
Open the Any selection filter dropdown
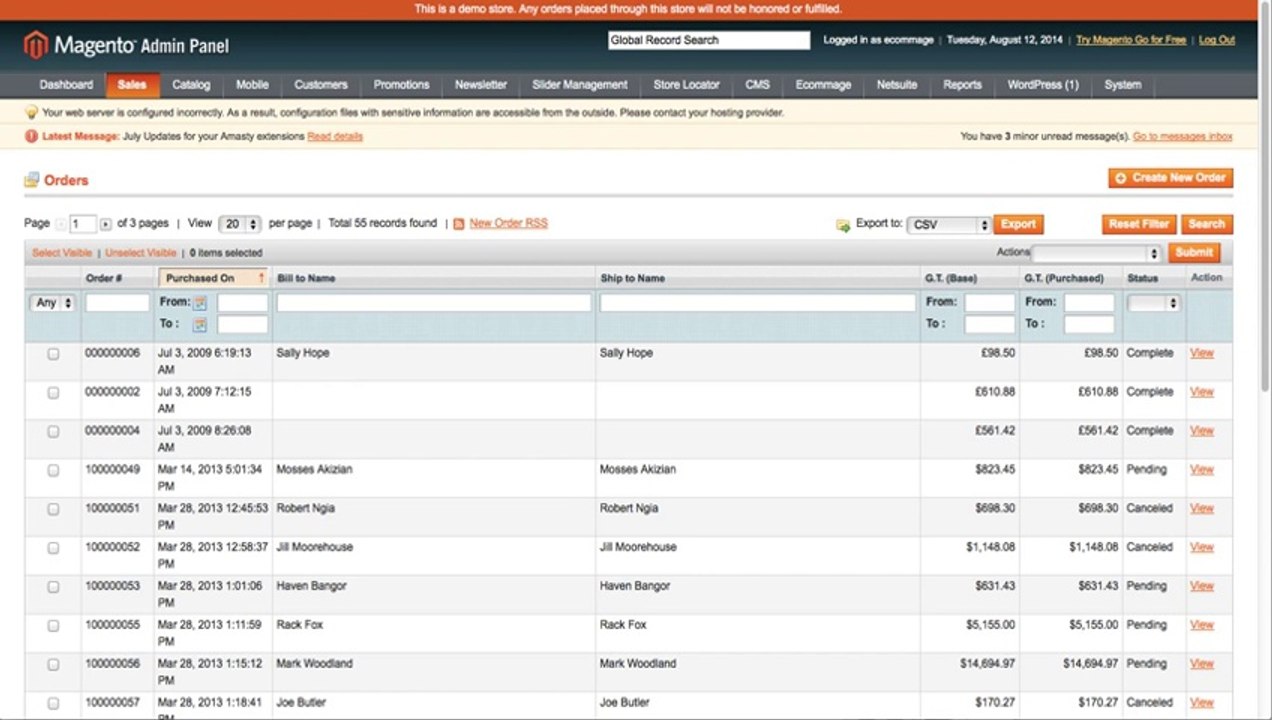(53, 302)
